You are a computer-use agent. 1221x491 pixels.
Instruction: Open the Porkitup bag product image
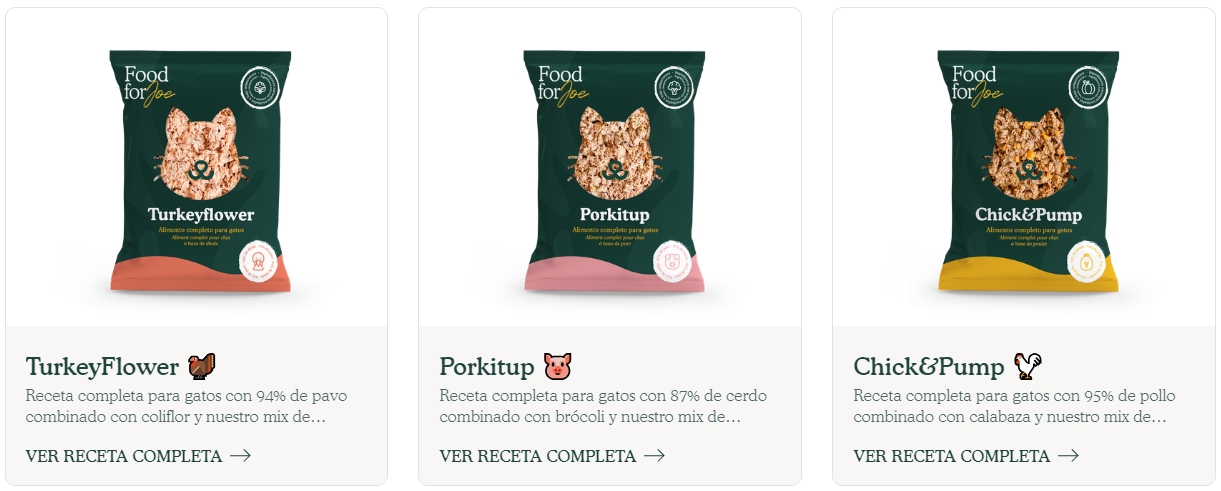pos(614,171)
